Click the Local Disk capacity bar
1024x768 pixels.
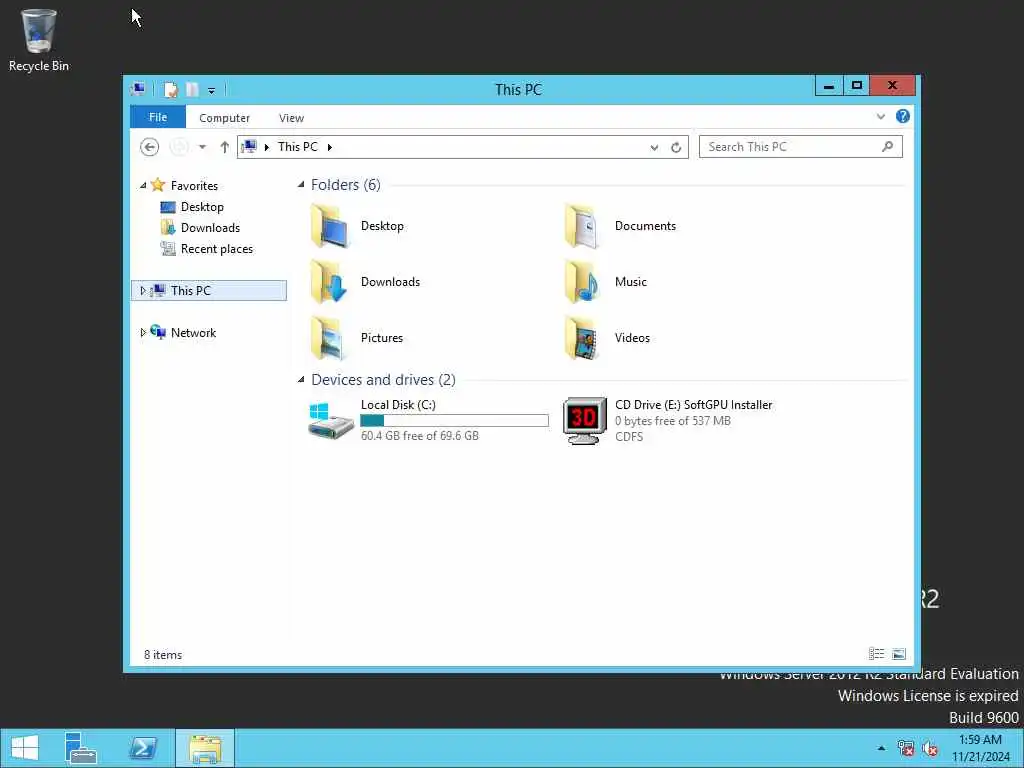[455, 421]
